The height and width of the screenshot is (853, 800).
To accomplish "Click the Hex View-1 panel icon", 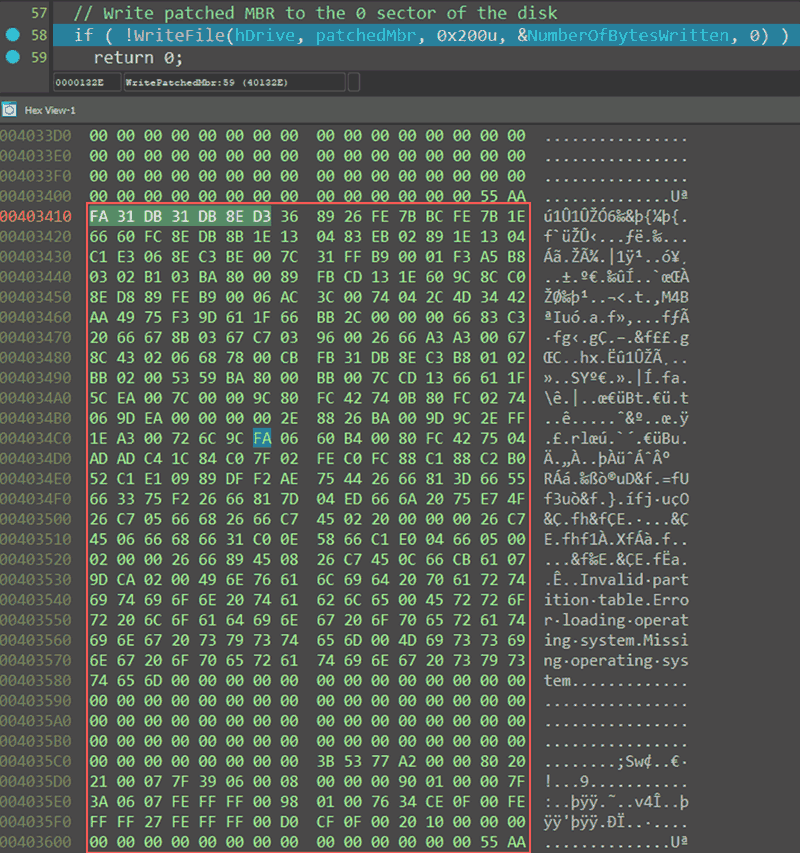I will coord(9,108).
